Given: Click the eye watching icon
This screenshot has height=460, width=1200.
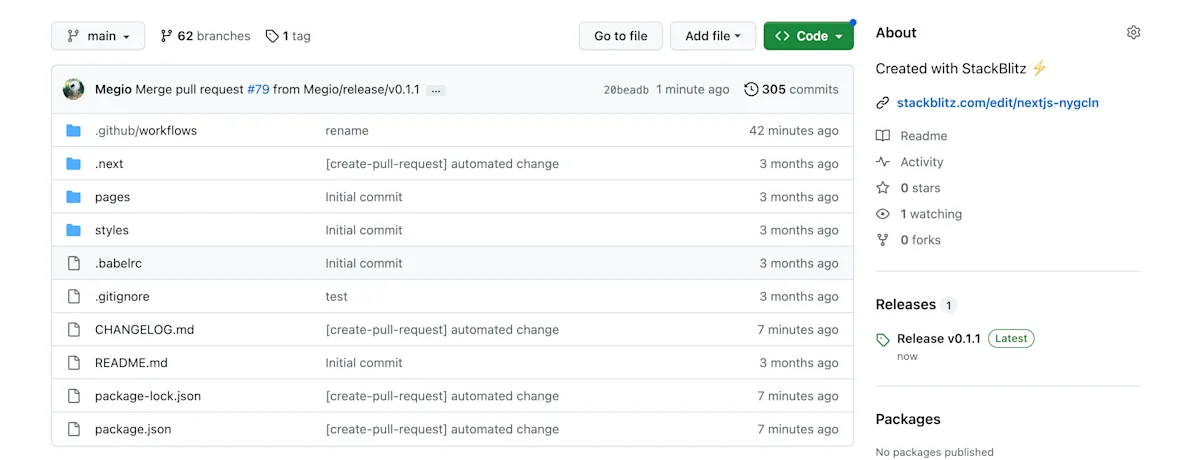Looking at the screenshot, I should coord(882,214).
